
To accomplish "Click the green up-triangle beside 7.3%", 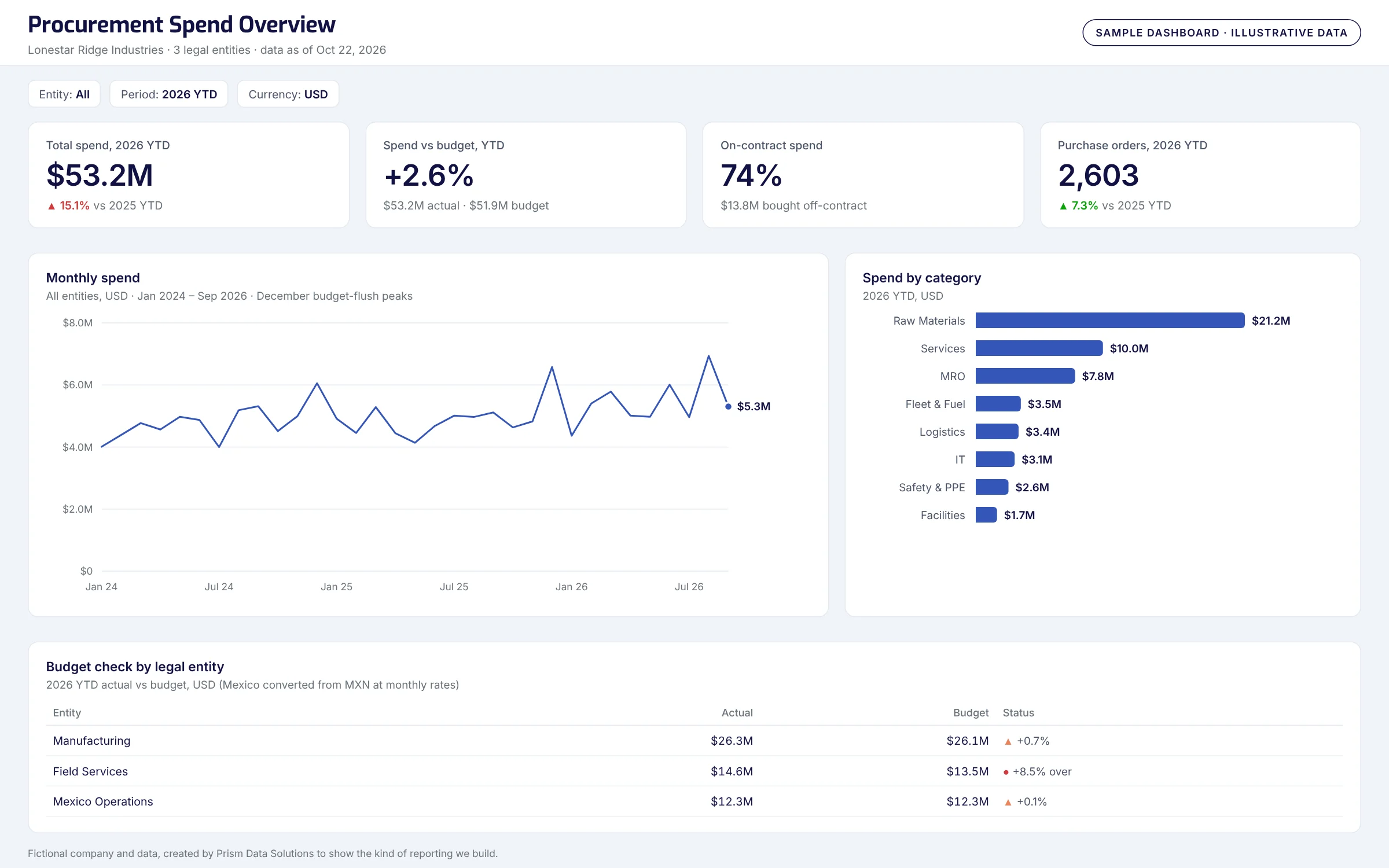I will pos(1063,206).
